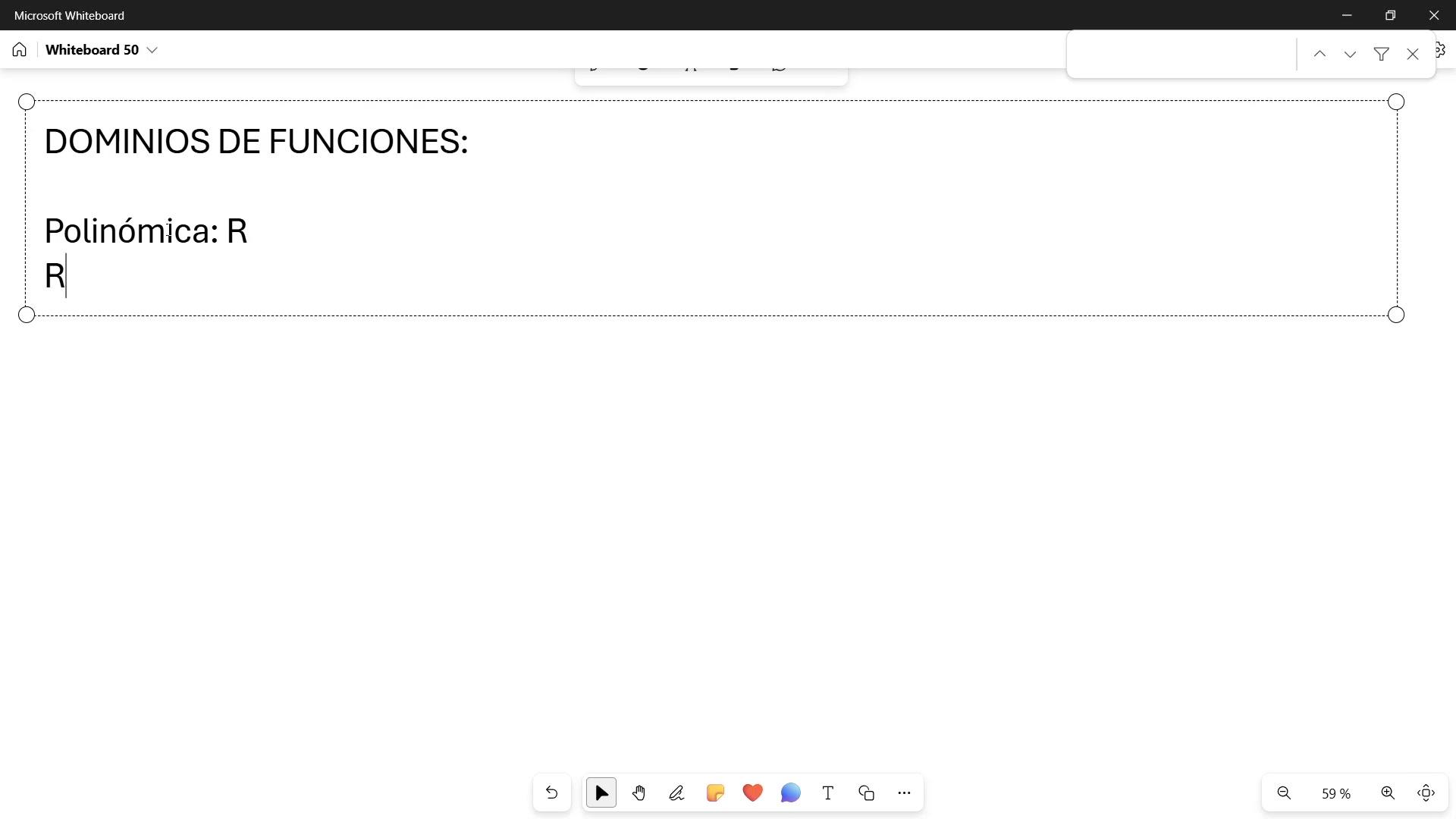Click the Undo arrow button
Screen dimensions: 1456x819
[x=551, y=793]
